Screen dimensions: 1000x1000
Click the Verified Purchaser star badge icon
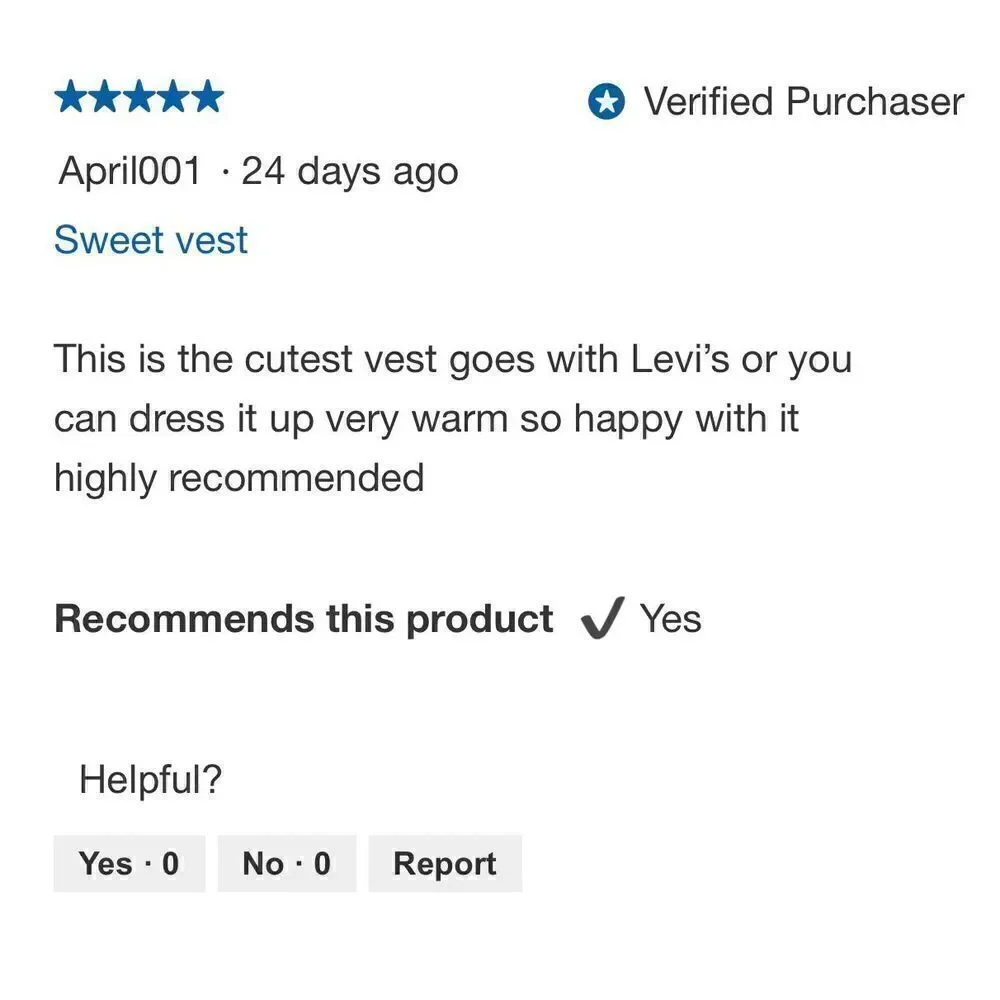click(x=606, y=101)
